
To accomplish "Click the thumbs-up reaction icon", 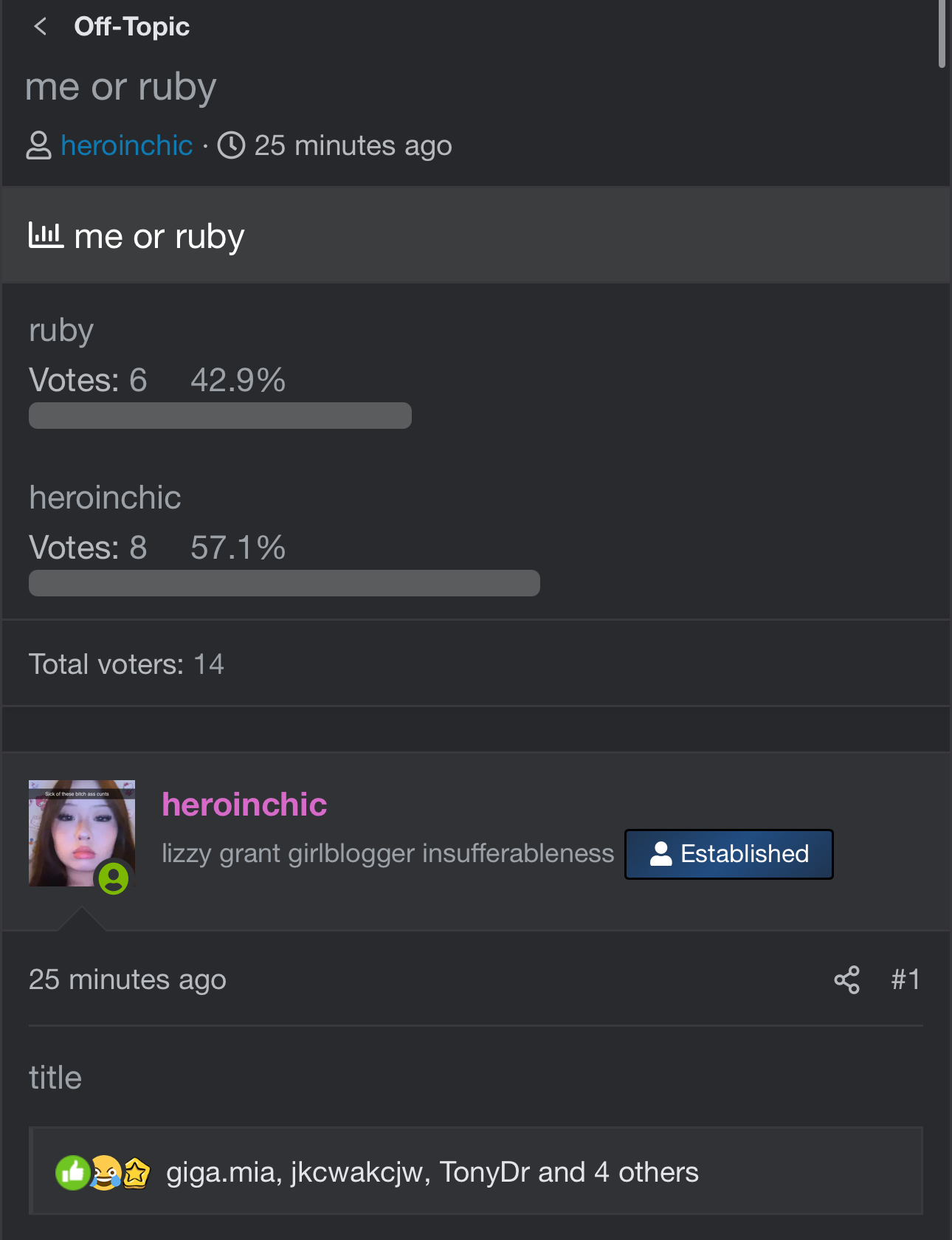I will click(x=73, y=1172).
